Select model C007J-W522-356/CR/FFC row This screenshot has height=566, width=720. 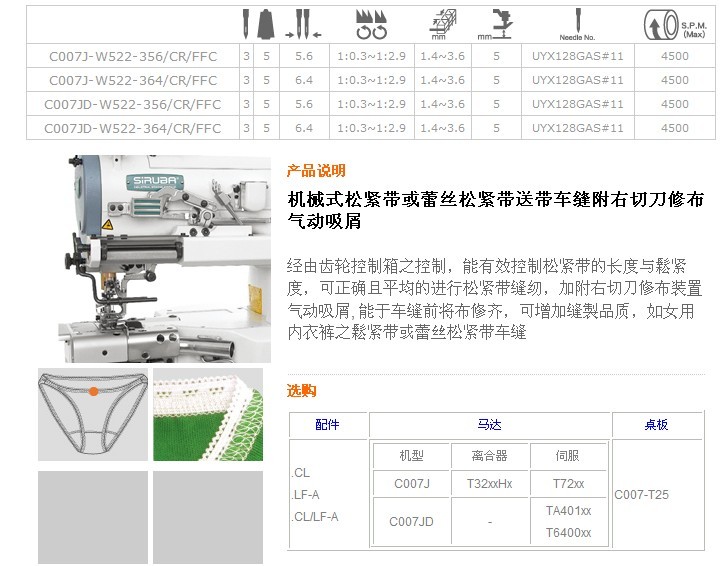(x=133, y=56)
